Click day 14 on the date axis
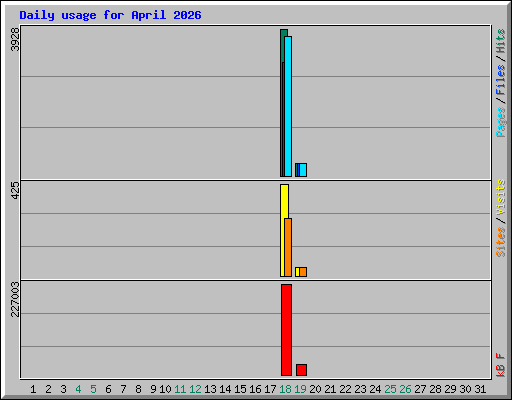 pyautogui.click(x=225, y=389)
